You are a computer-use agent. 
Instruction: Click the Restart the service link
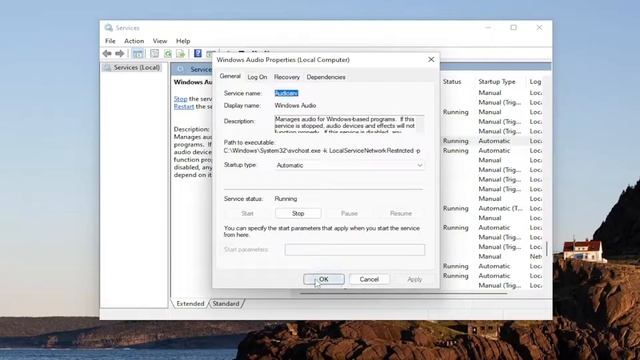184,107
